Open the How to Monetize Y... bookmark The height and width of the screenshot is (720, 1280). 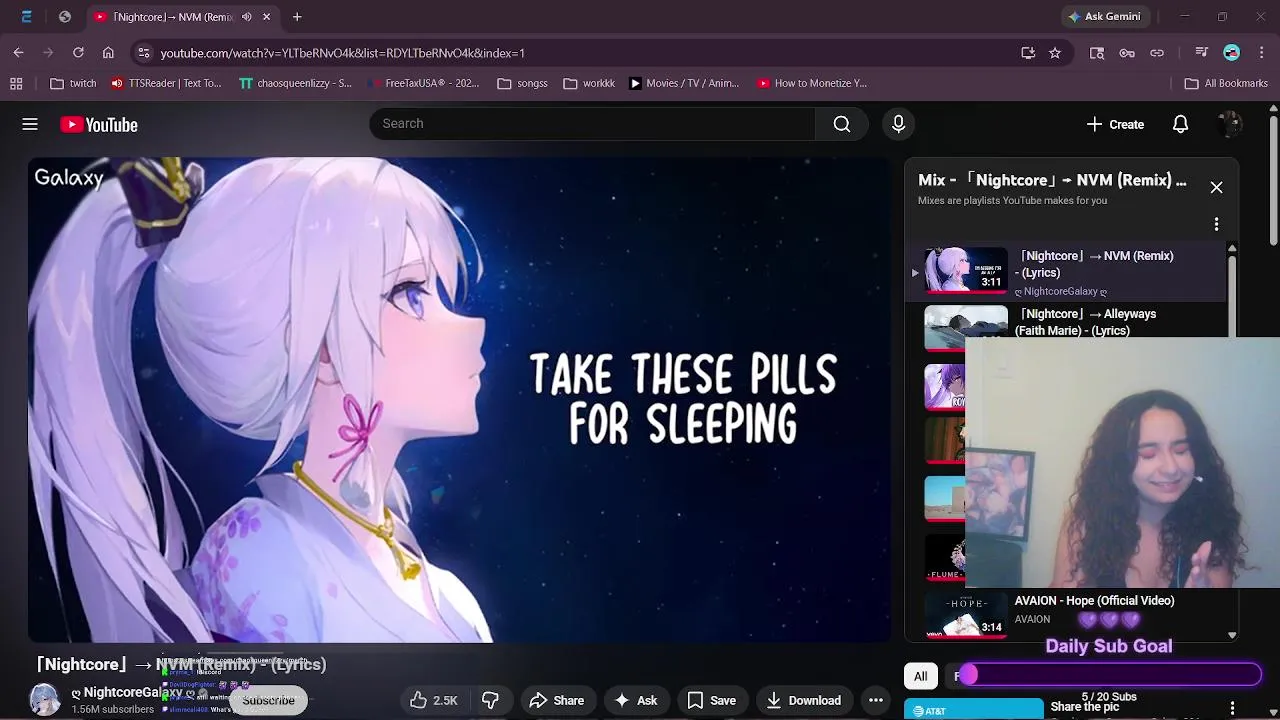tap(812, 83)
